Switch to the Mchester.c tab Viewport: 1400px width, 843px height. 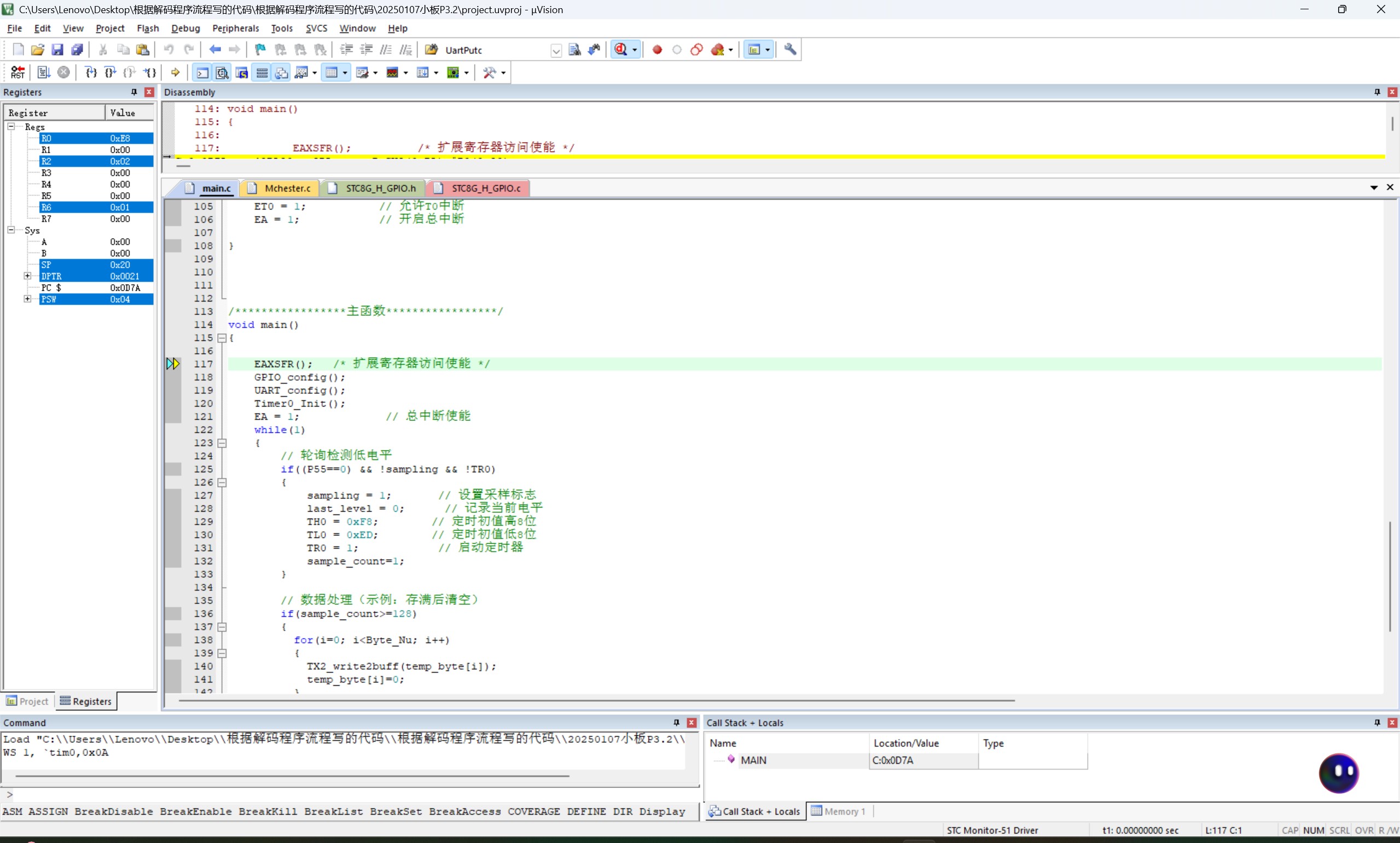(x=281, y=188)
